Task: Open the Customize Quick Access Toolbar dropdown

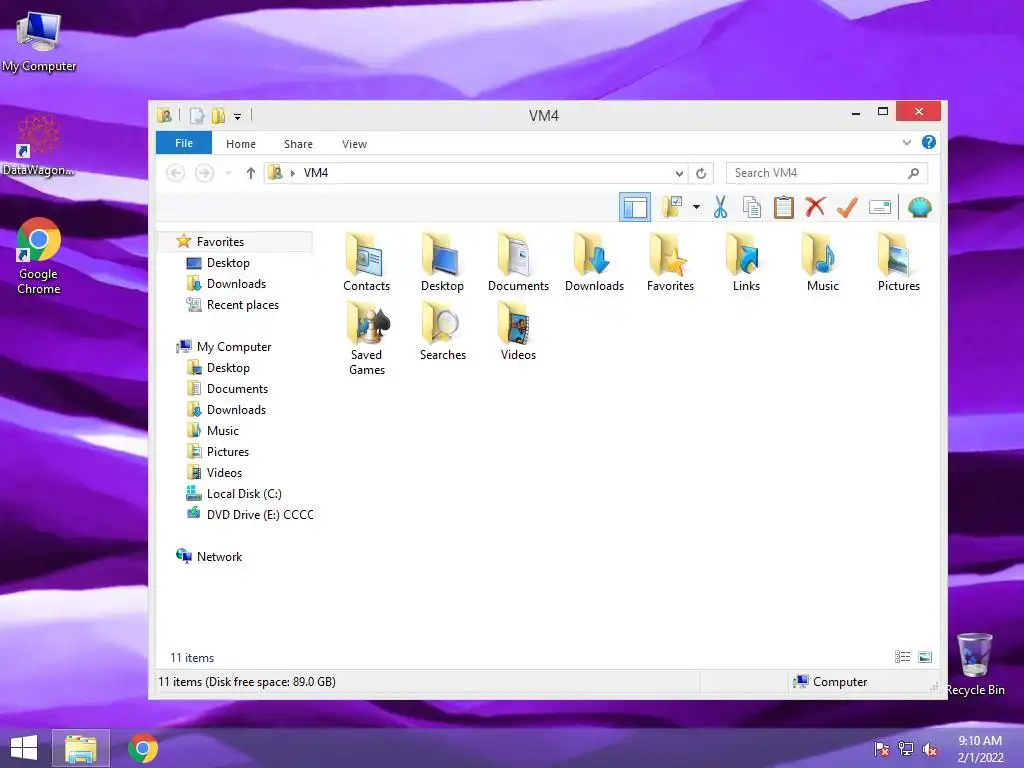Action: [238, 117]
